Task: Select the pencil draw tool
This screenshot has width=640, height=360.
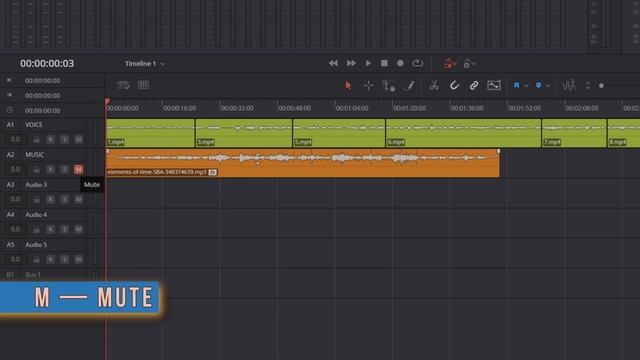Action: [409, 85]
